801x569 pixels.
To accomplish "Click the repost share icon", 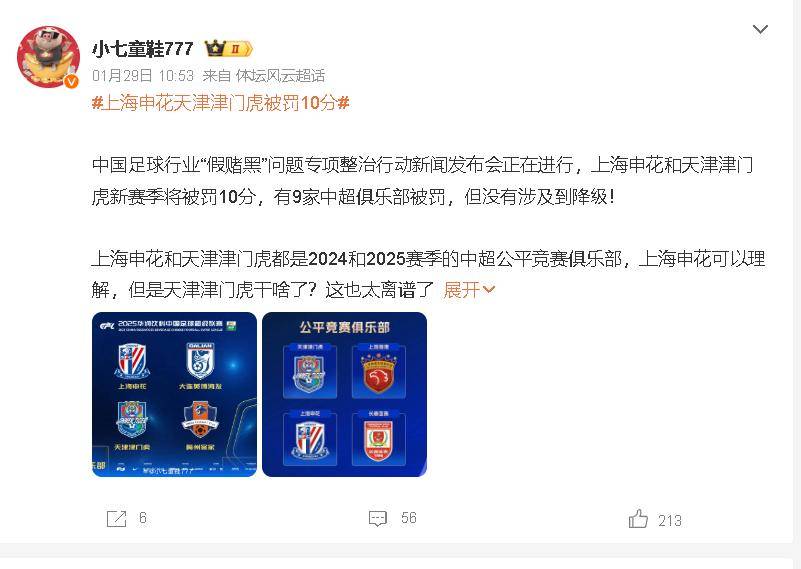I will (x=116, y=518).
